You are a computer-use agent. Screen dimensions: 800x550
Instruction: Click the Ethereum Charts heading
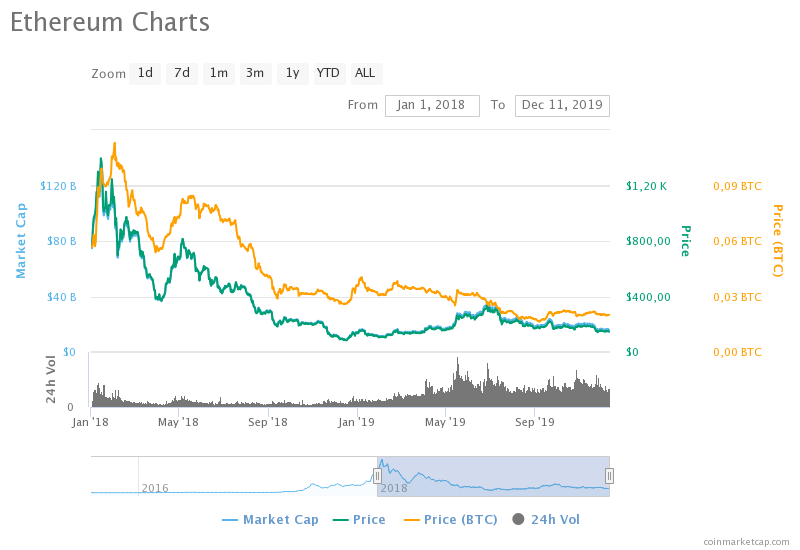tap(110, 22)
